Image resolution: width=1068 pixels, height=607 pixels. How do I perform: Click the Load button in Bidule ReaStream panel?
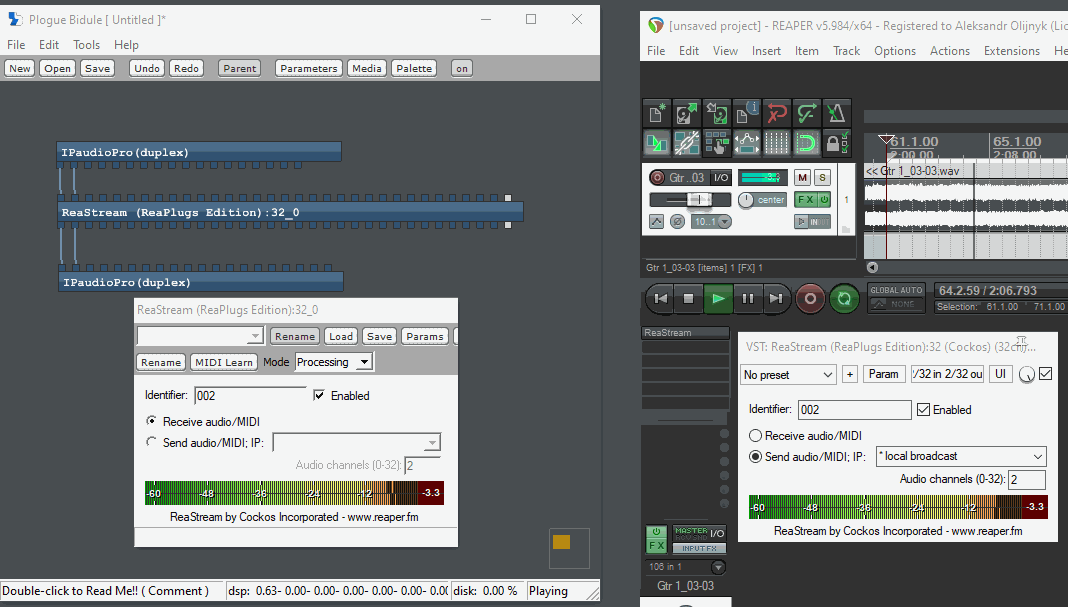tap(341, 337)
